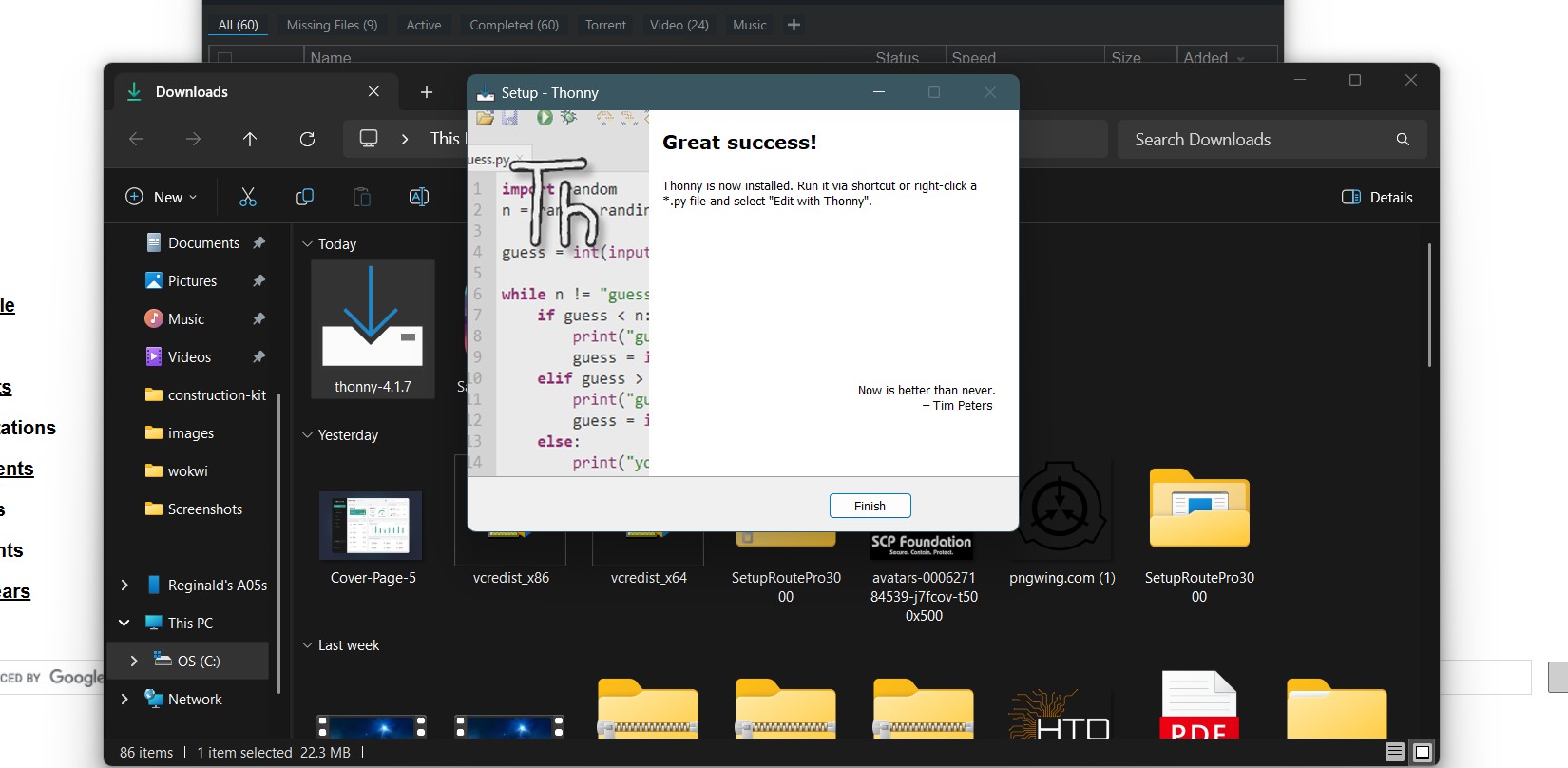
Task: Open images folder in sidebar
Action: [191, 433]
